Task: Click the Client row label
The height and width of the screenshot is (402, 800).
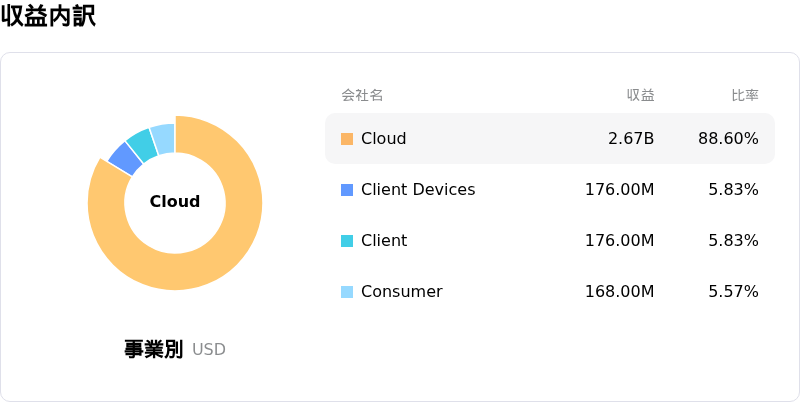Action: click(x=384, y=240)
